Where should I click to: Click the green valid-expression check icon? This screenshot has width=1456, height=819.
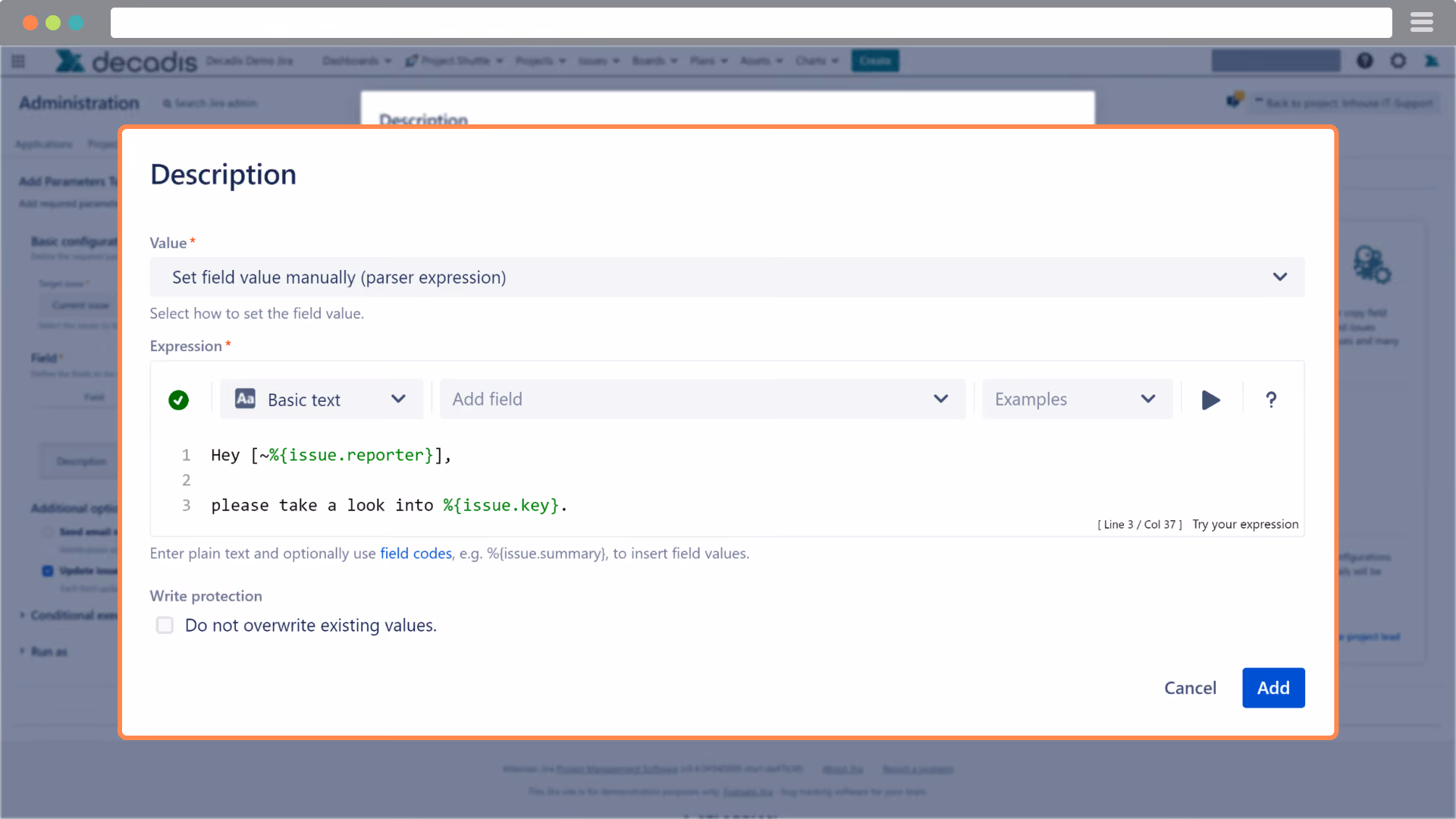pyautogui.click(x=178, y=400)
